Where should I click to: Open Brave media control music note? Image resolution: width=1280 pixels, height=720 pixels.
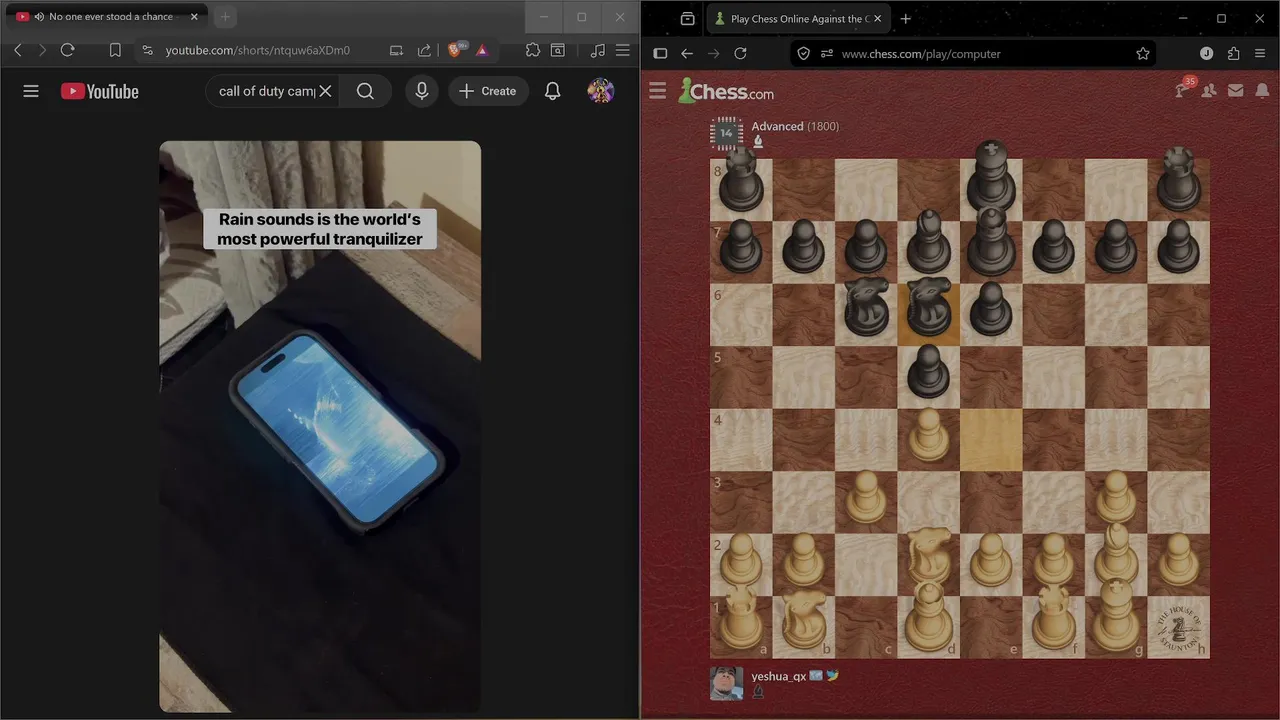coord(598,50)
